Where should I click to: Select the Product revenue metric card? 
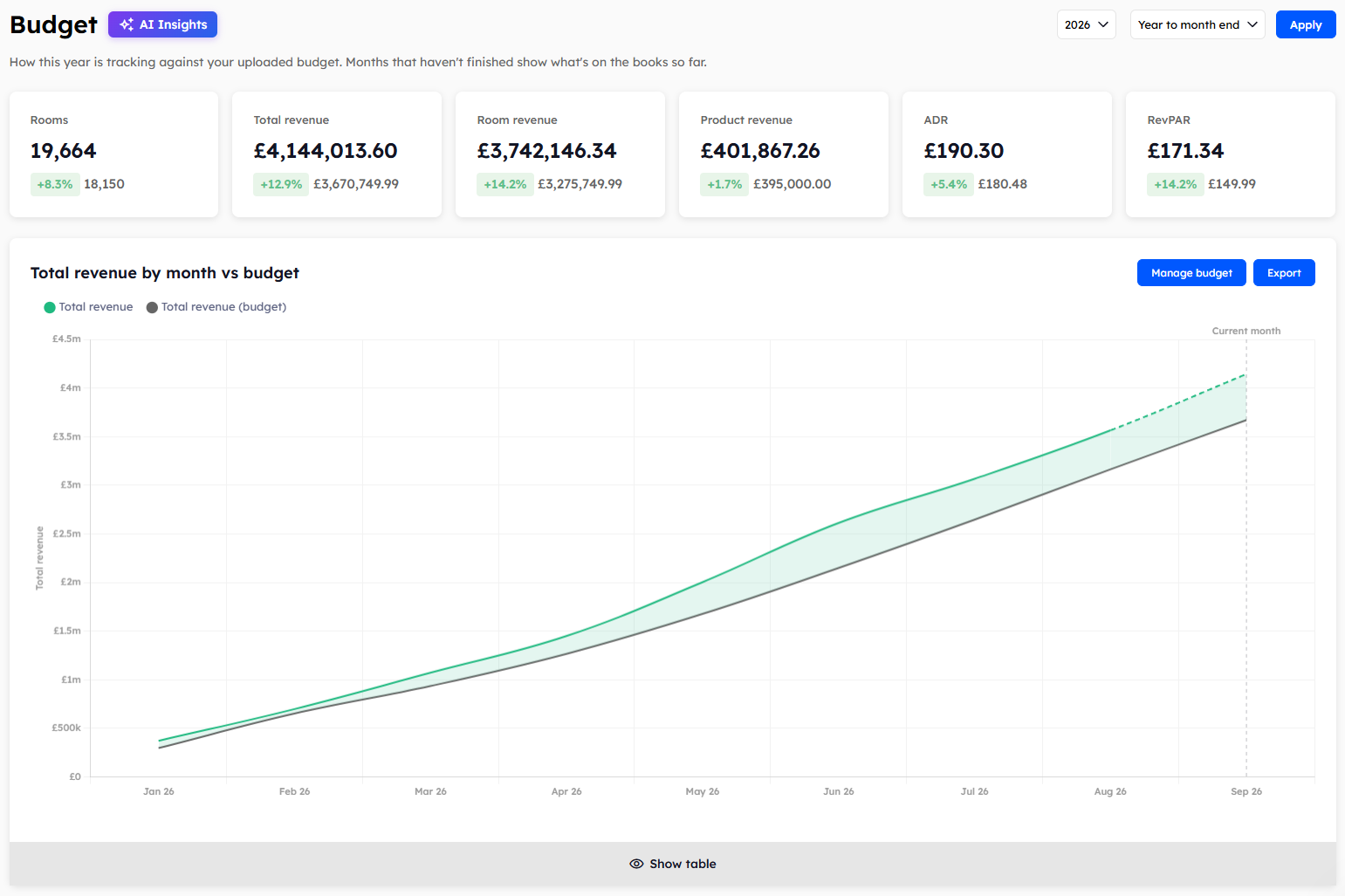784,154
